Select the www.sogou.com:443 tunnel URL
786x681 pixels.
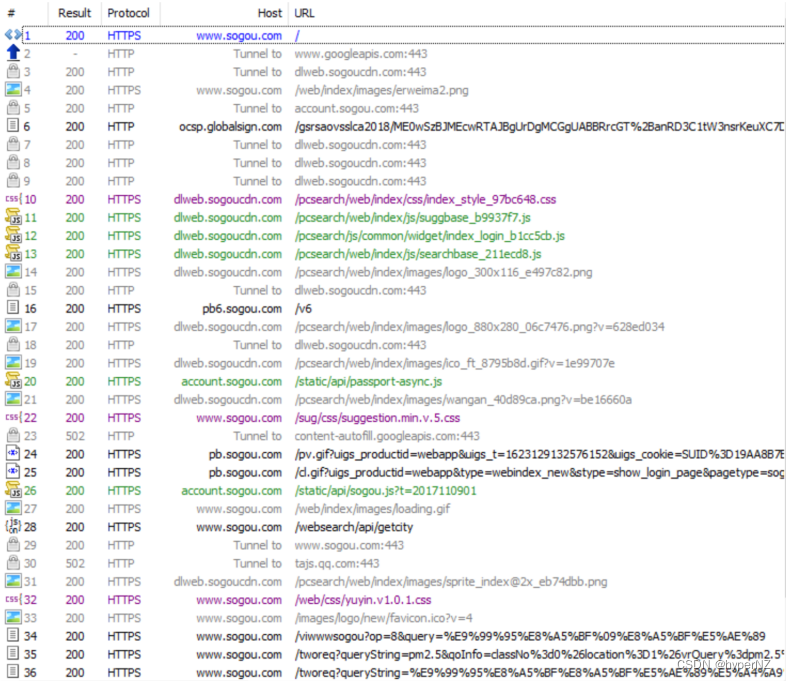349,545
